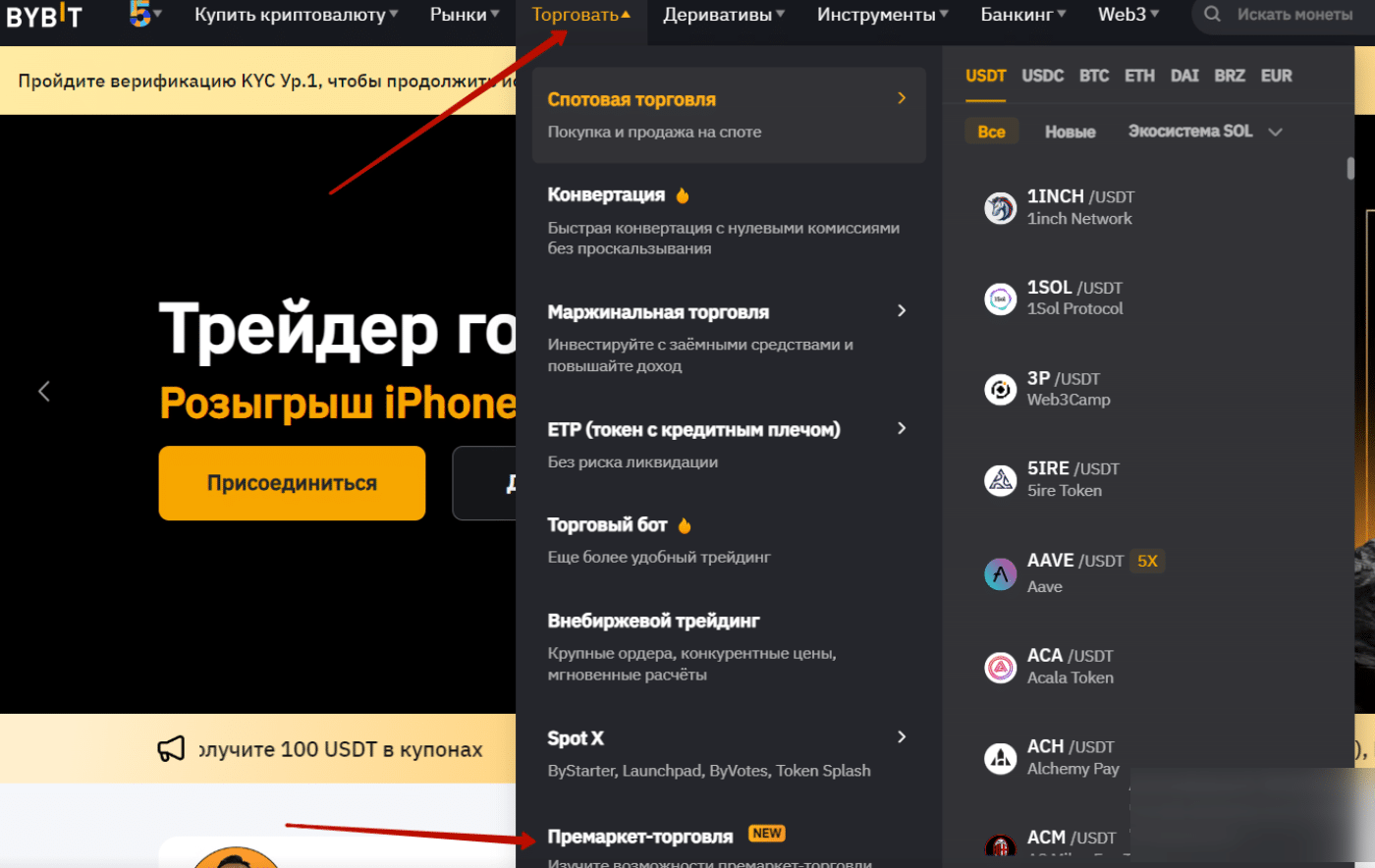Expand the Spot X submenu arrow
The width and height of the screenshot is (1375, 868).
point(902,736)
